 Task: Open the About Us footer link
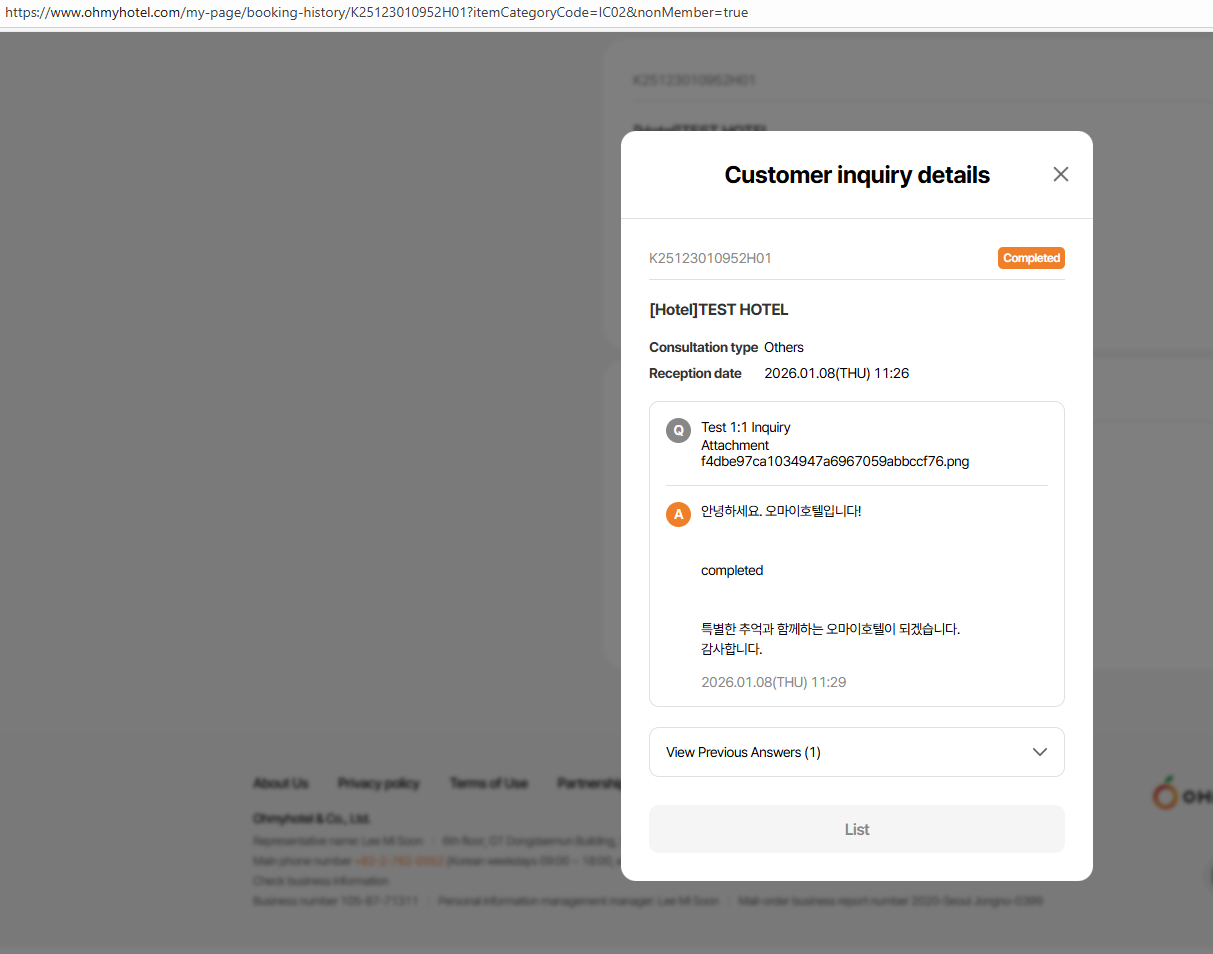click(x=280, y=783)
